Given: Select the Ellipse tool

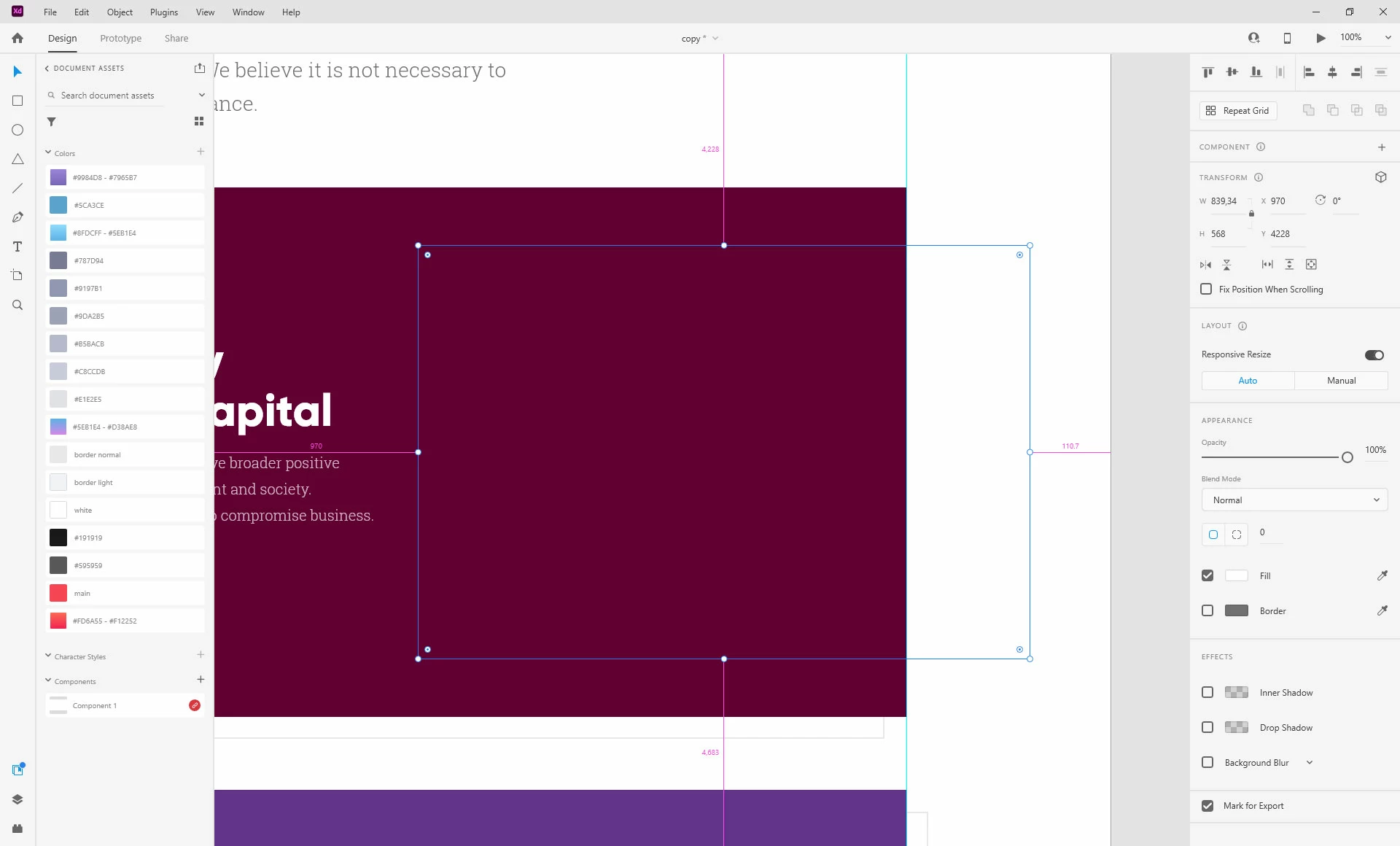Looking at the screenshot, I should [17, 130].
